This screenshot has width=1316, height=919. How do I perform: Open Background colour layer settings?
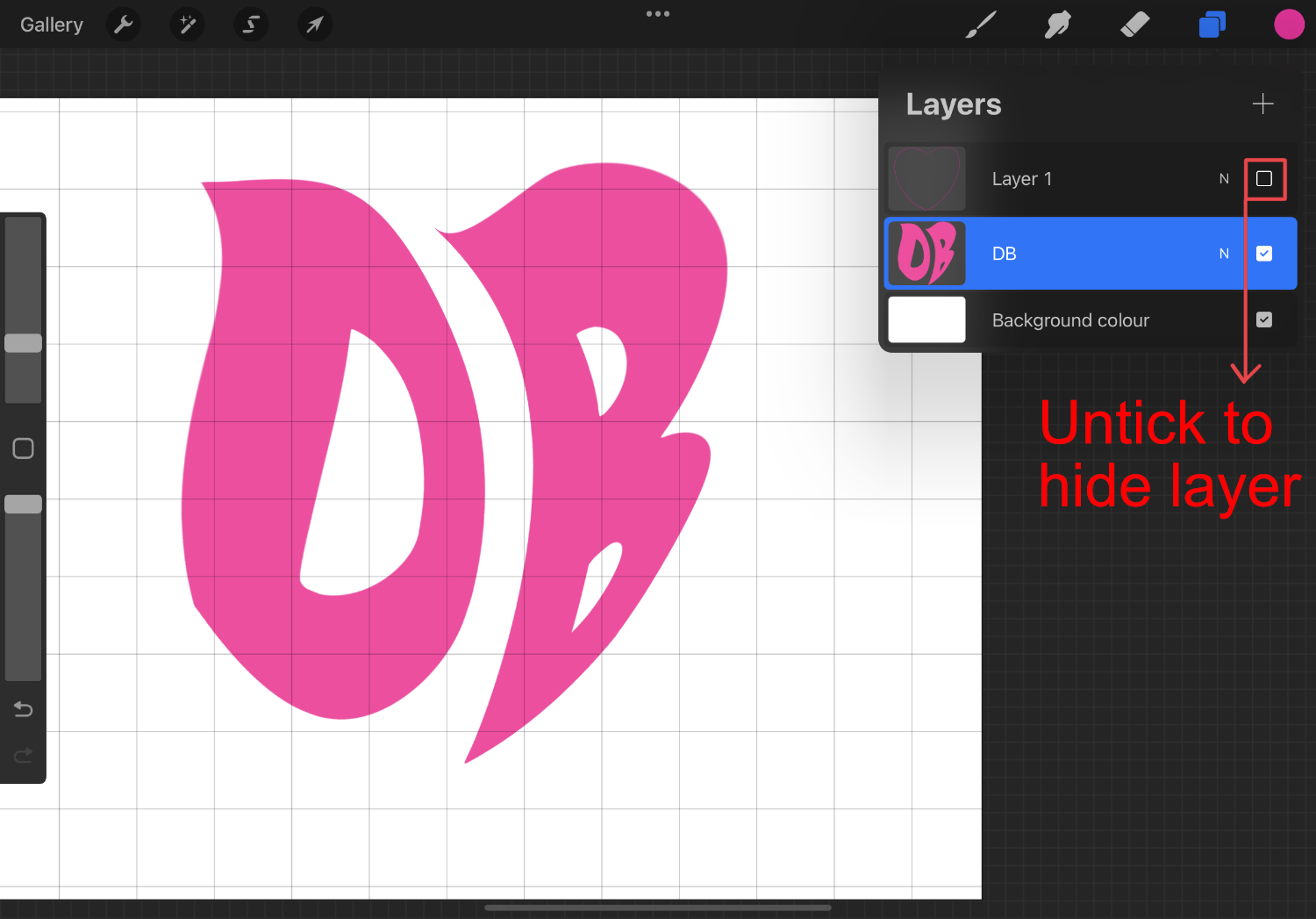[1070, 319]
